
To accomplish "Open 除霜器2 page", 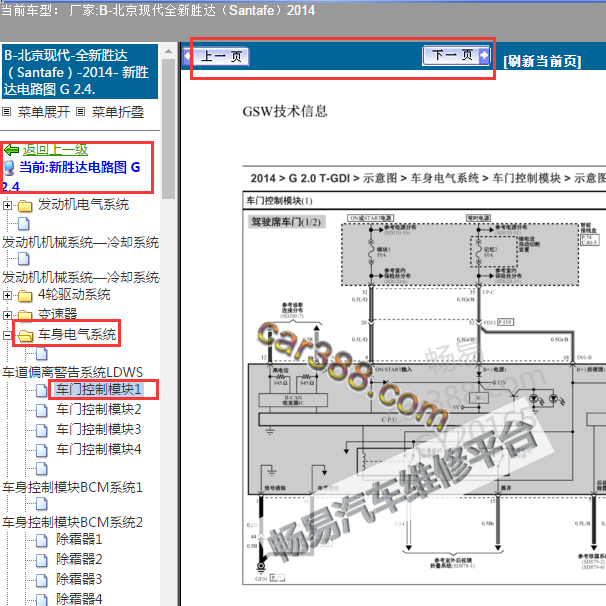I will (79, 559).
